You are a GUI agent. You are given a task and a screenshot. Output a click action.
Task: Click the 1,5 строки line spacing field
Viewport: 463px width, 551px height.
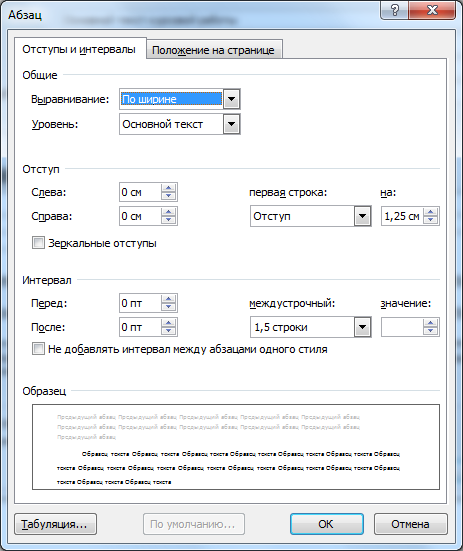coord(302,327)
